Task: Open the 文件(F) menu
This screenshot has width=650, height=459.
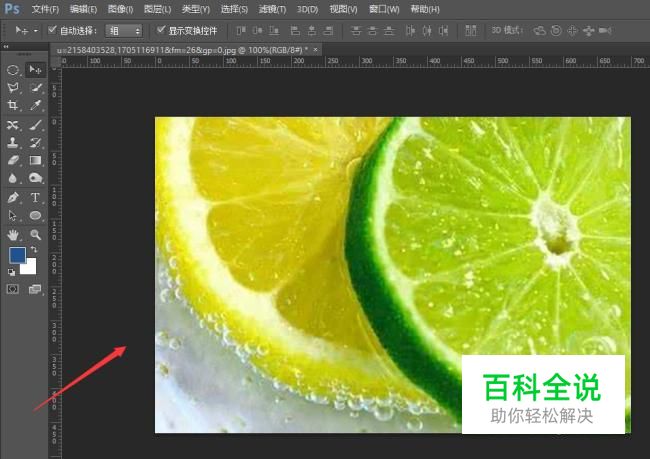Action: coord(45,9)
